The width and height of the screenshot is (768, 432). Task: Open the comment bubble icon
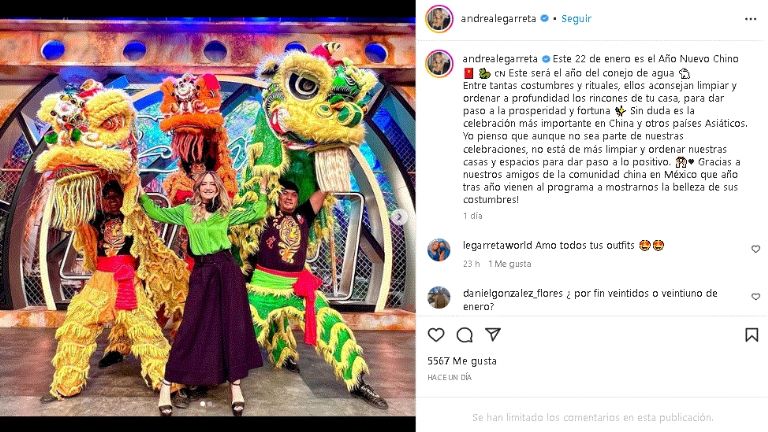464,335
